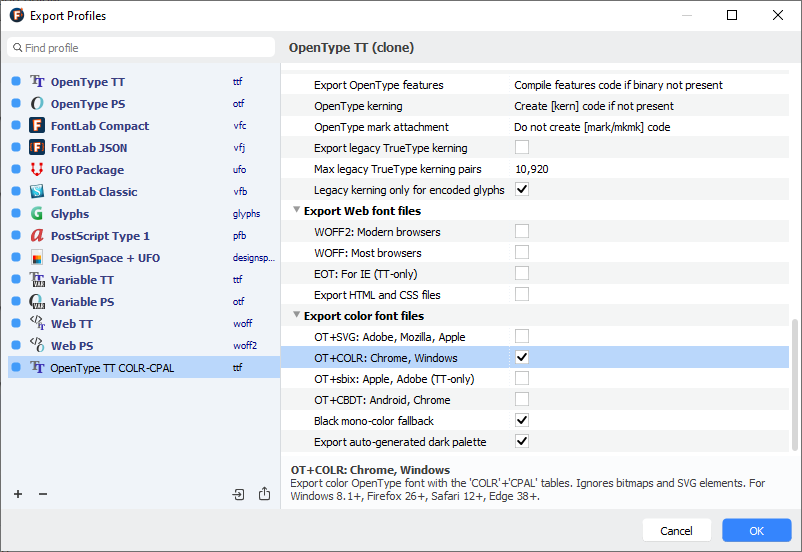802x552 pixels.
Task: Click the import profile icon
Action: (x=238, y=494)
